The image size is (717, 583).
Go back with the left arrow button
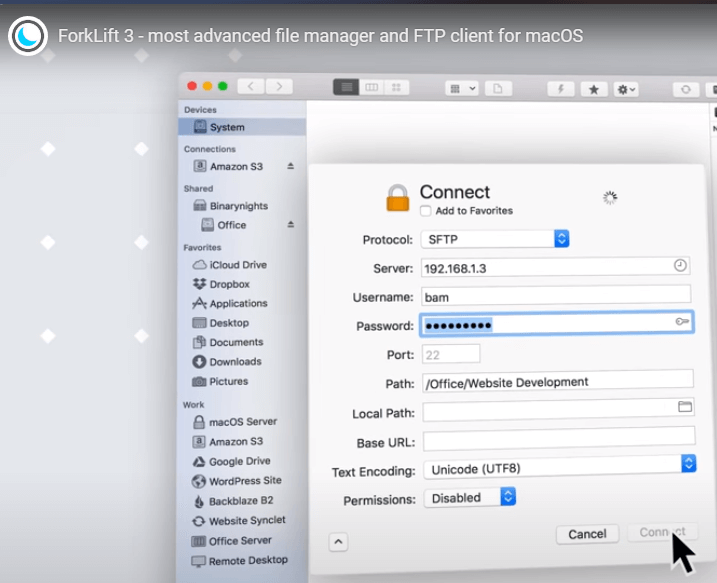coord(251,86)
